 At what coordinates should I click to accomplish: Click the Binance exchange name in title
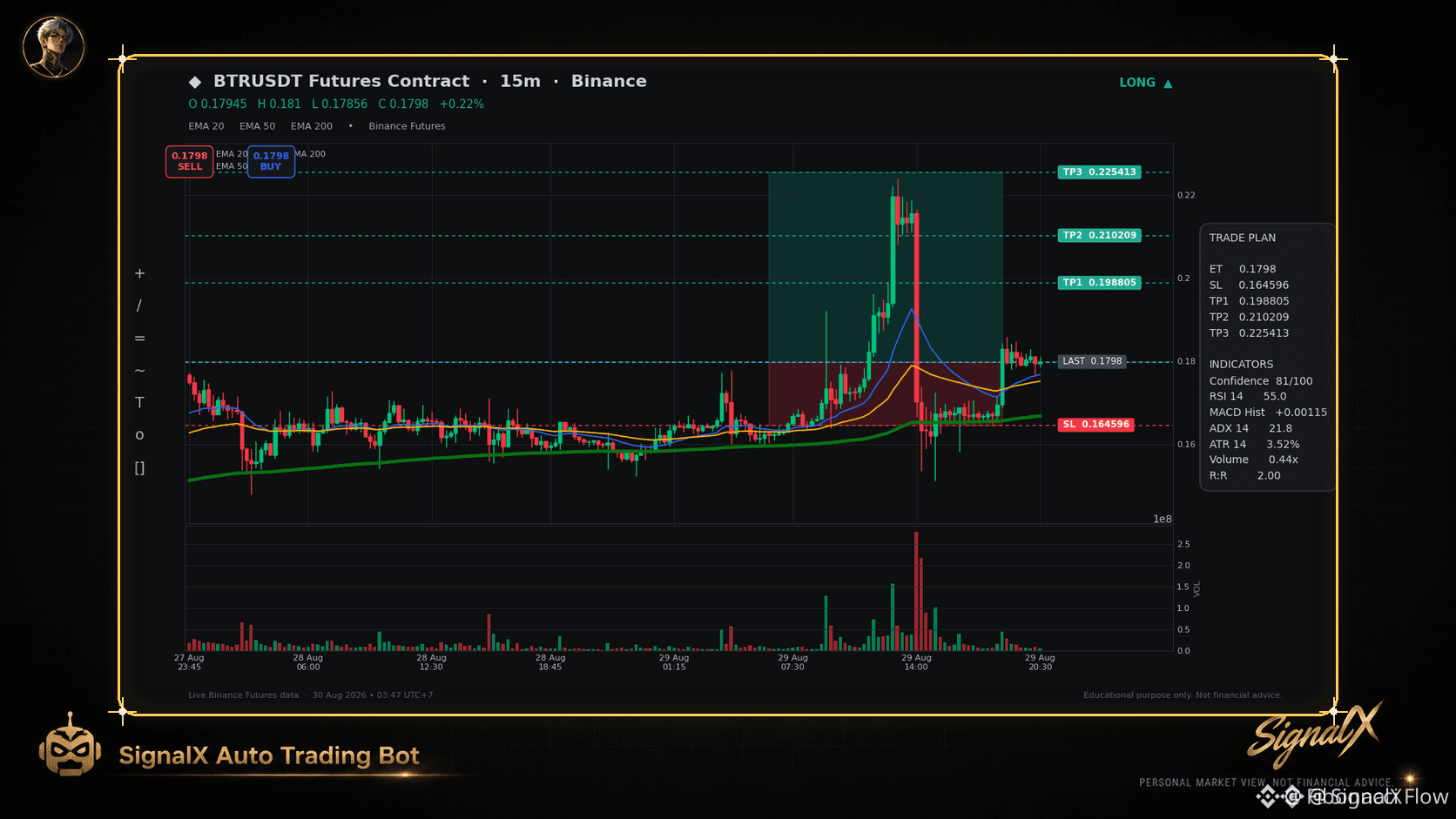tap(609, 81)
